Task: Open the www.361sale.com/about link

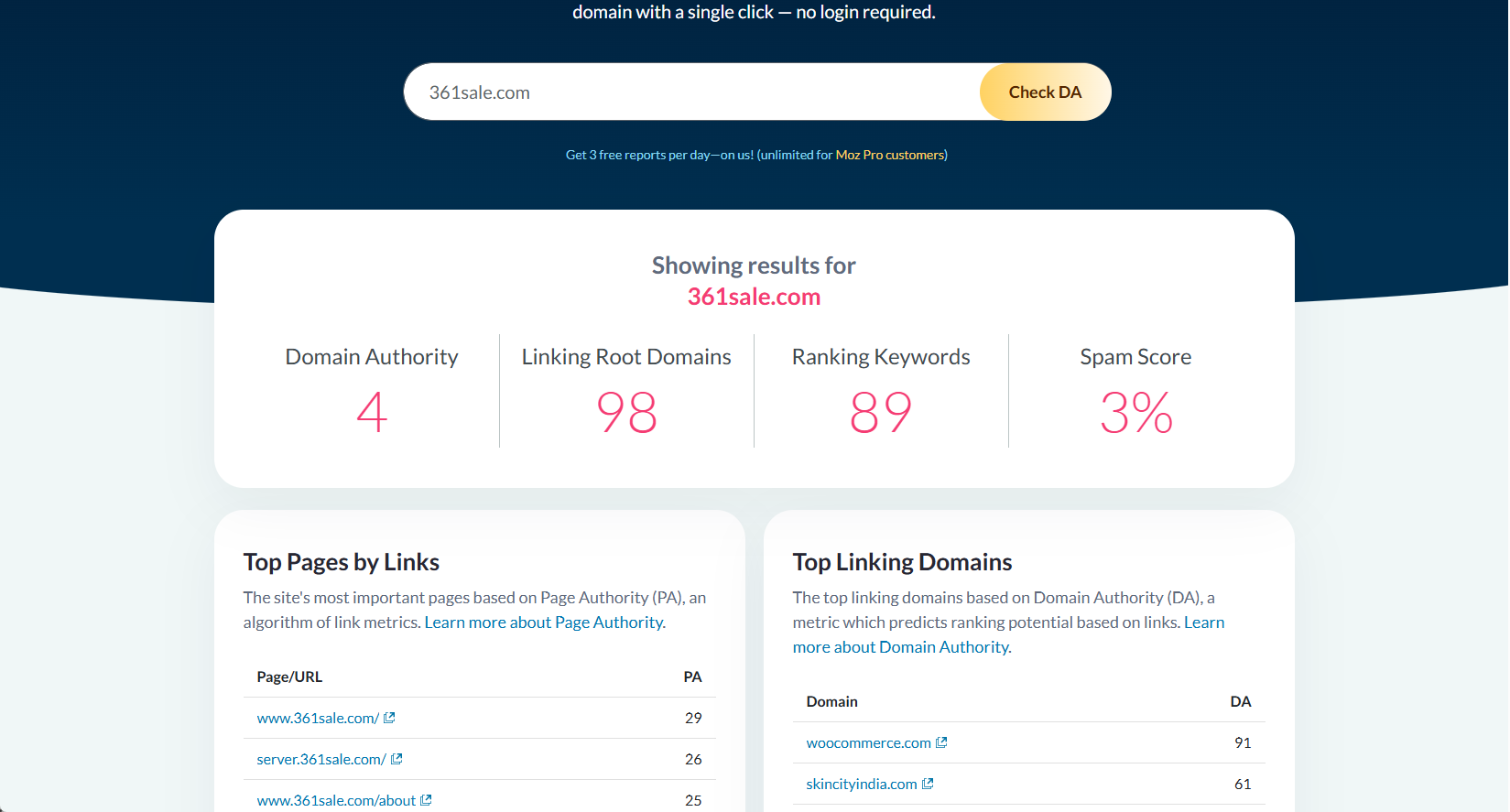Action: (336, 801)
